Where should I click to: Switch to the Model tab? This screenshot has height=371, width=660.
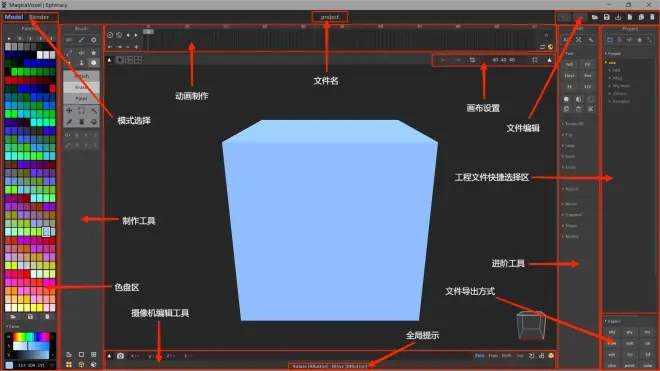click(x=13, y=17)
